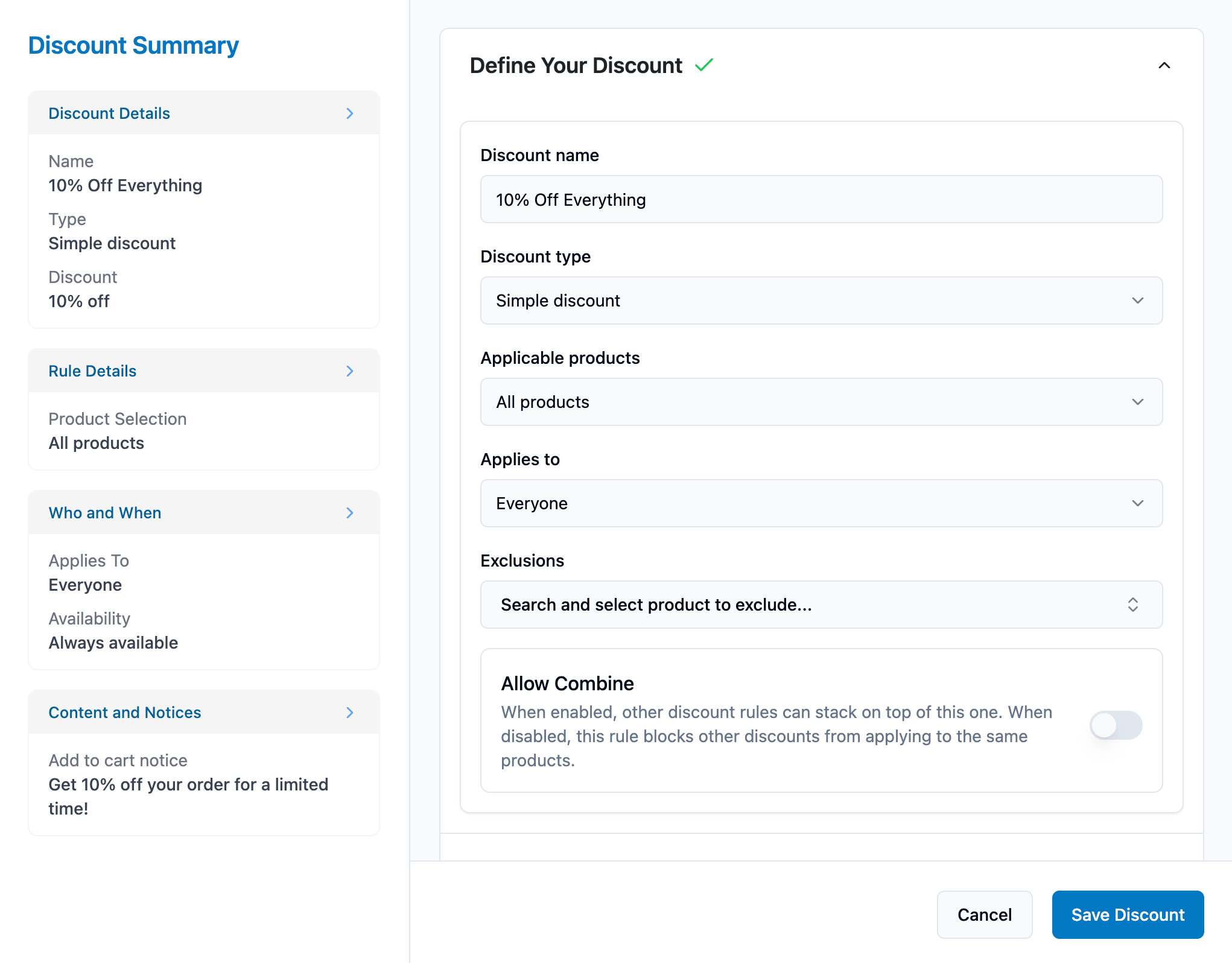Click the chevron in Discount type field
The image size is (1232, 963).
(1137, 300)
